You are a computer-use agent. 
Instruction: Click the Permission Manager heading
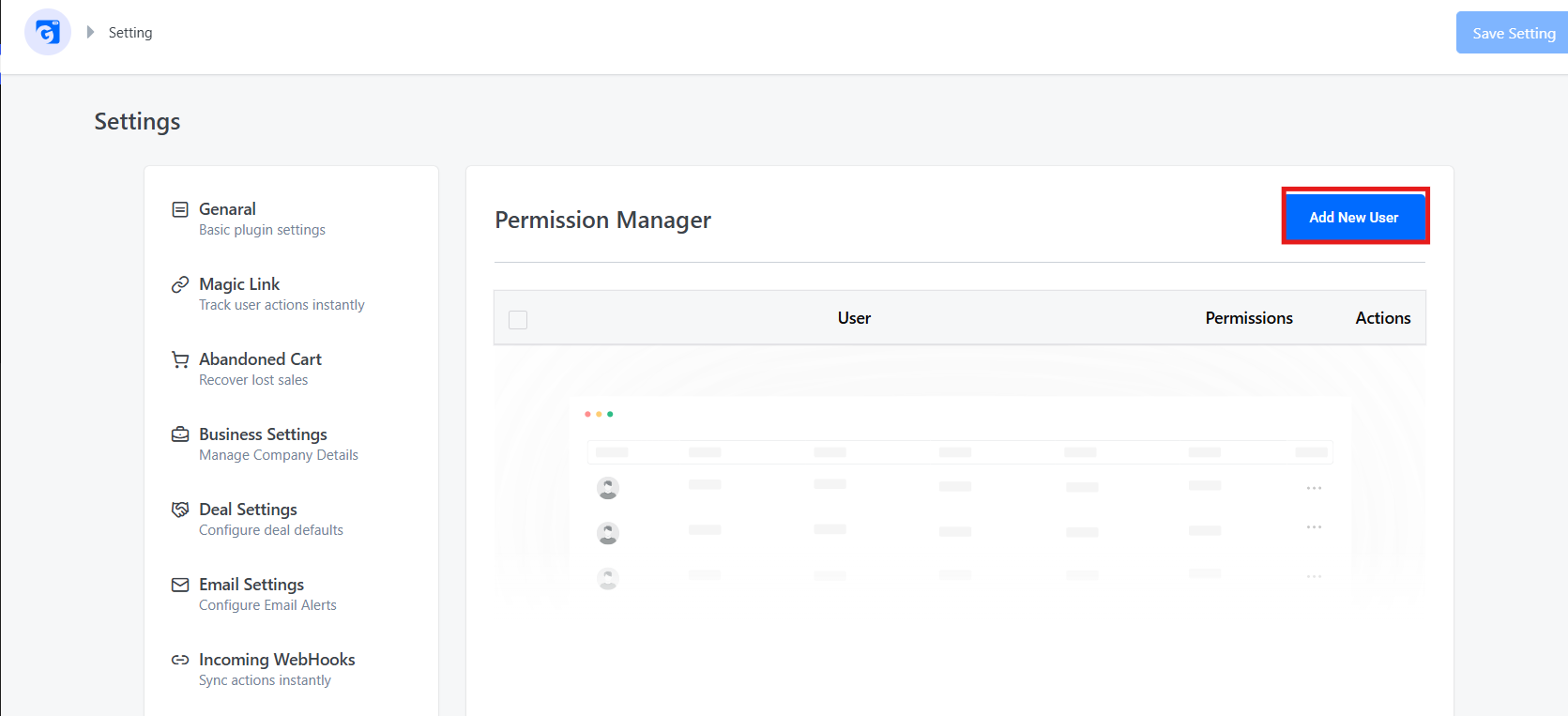(x=603, y=221)
